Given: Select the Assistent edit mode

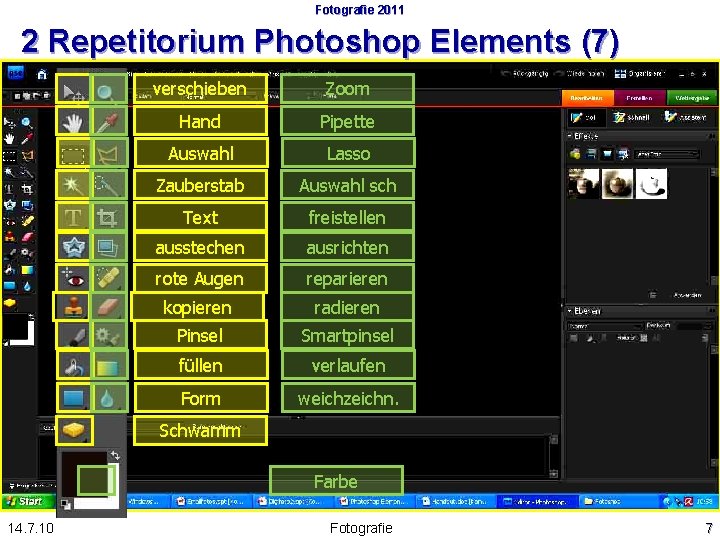Looking at the screenshot, I should click(686, 118).
